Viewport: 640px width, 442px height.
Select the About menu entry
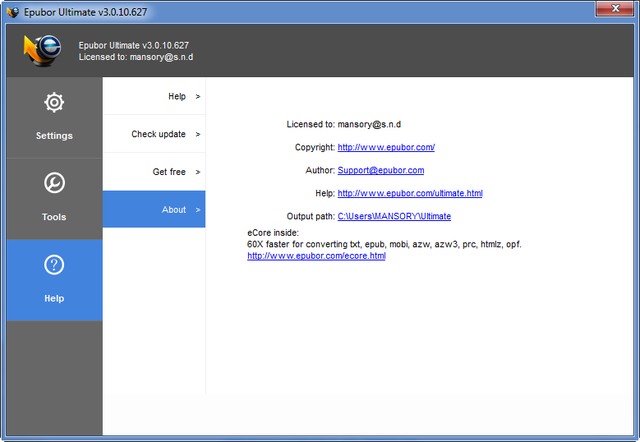(173, 210)
